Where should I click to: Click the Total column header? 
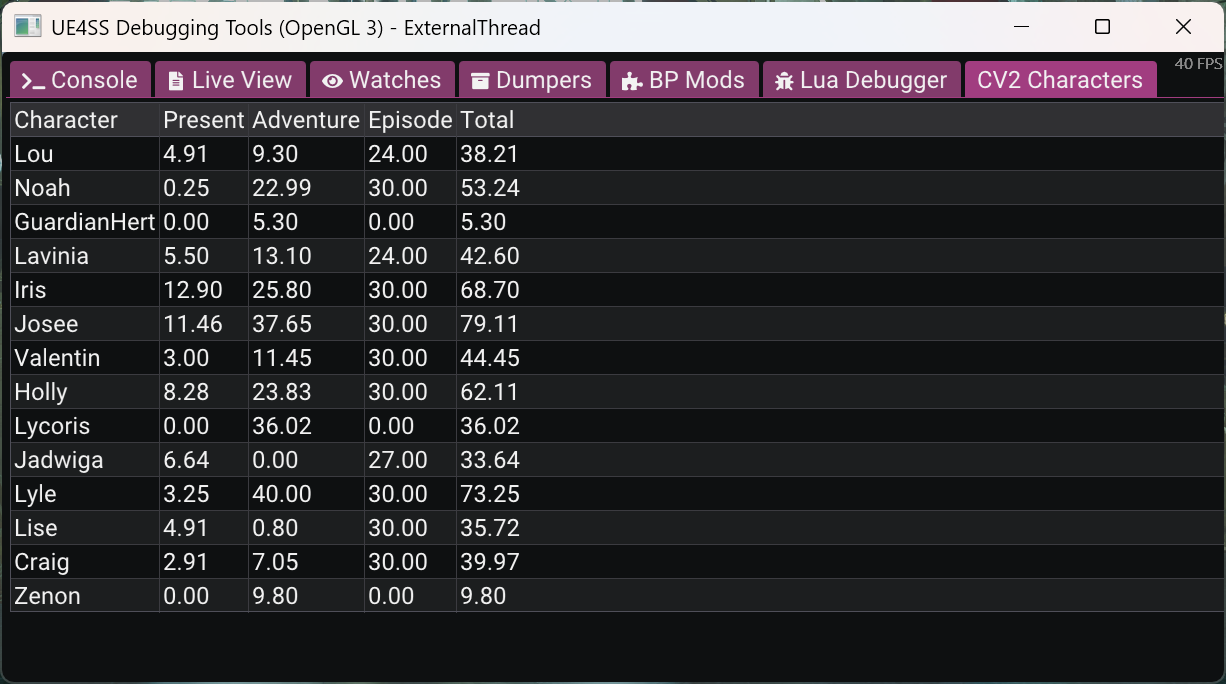click(x=487, y=120)
